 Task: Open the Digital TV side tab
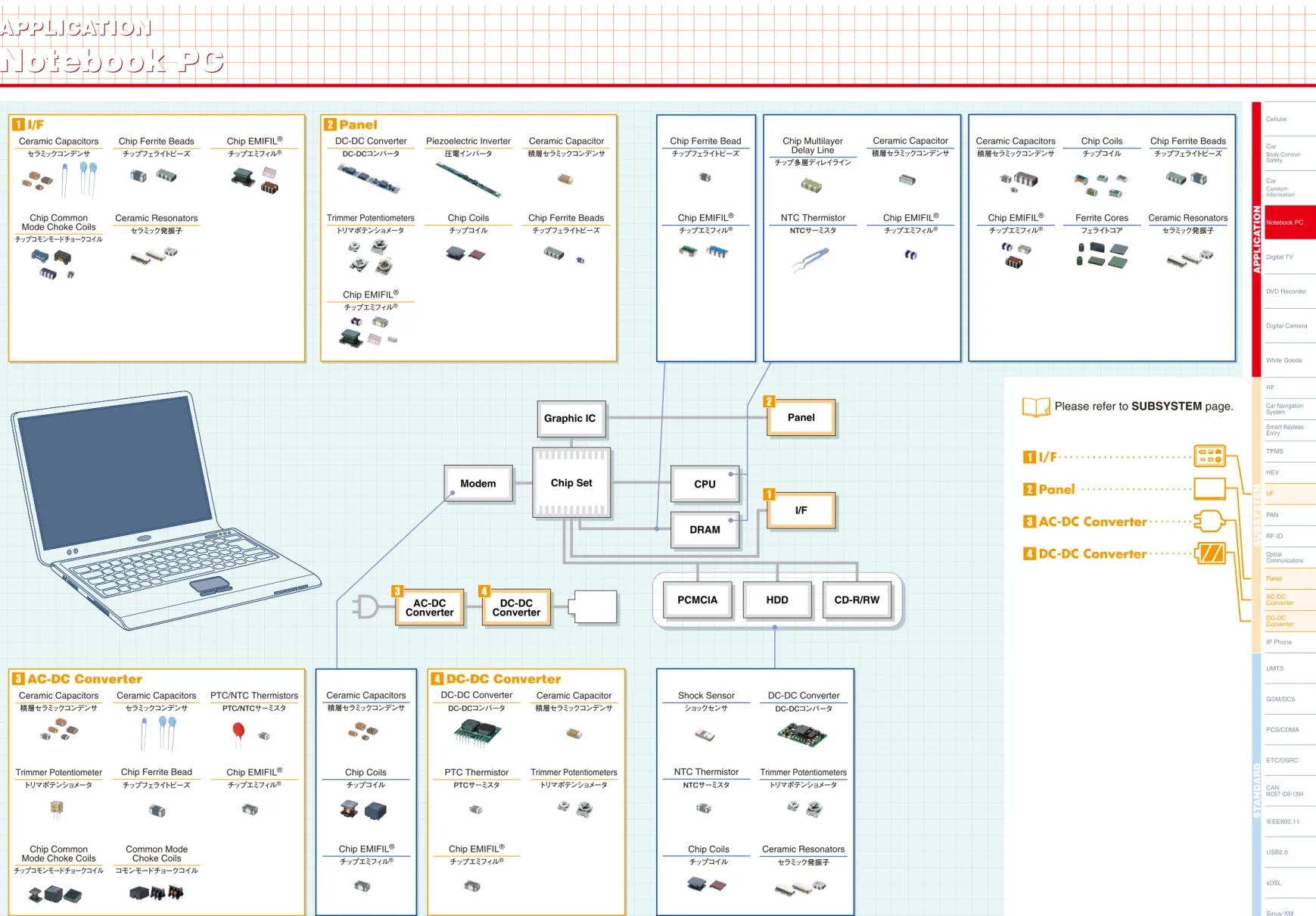point(1290,257)
